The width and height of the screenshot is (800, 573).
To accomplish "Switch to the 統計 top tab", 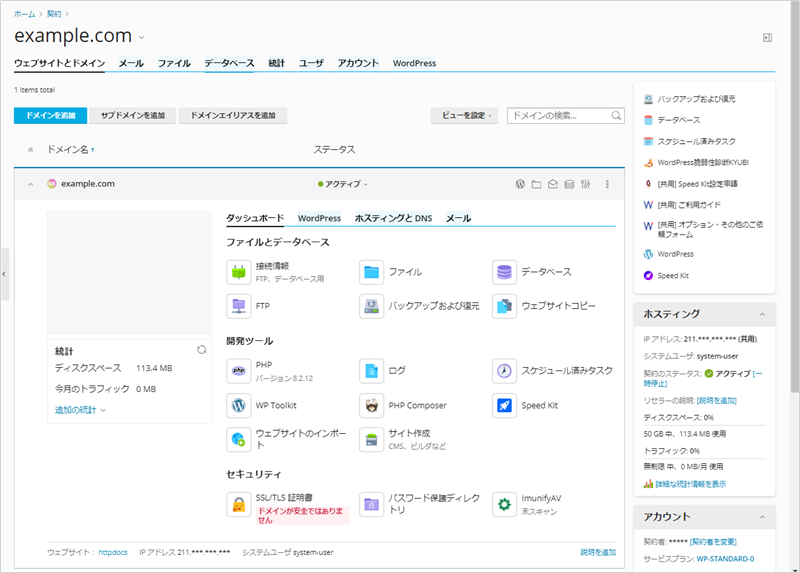I will click(277, 63).
